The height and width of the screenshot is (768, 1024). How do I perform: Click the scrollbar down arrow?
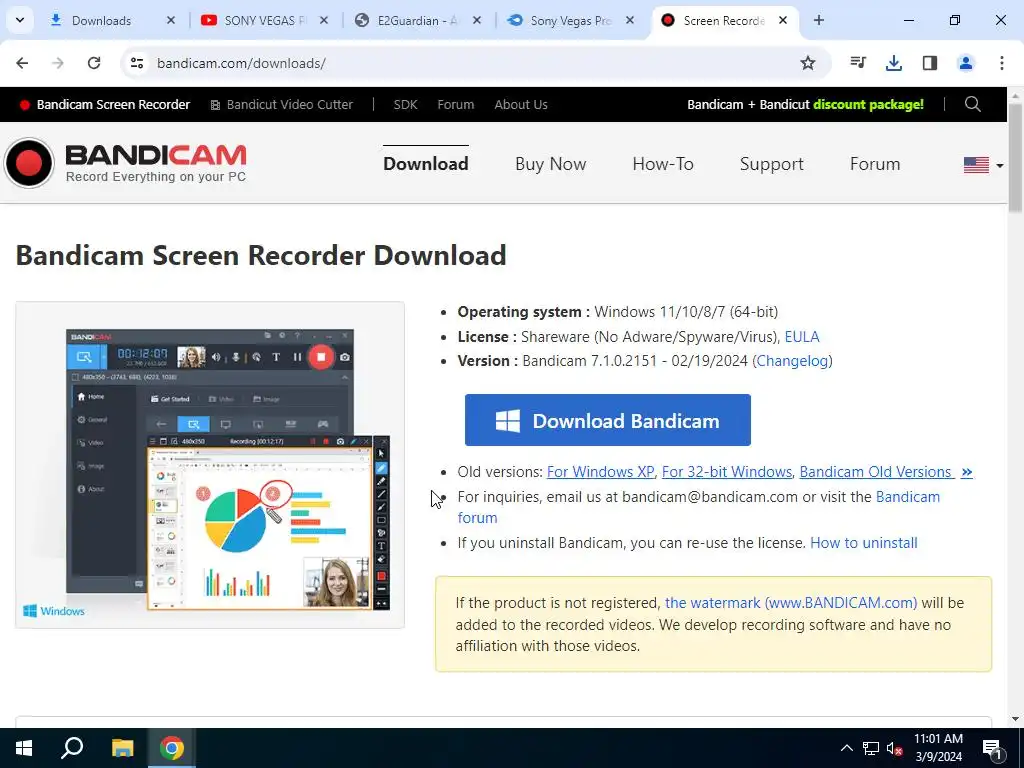point(1015,719)
